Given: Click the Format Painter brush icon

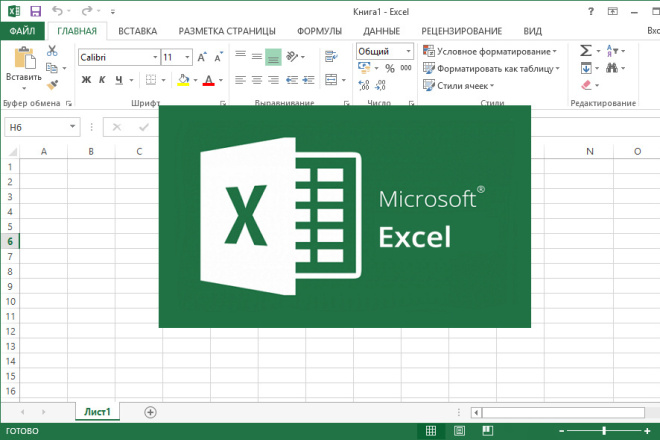Looking at the screenshot, I should point(52,86).
